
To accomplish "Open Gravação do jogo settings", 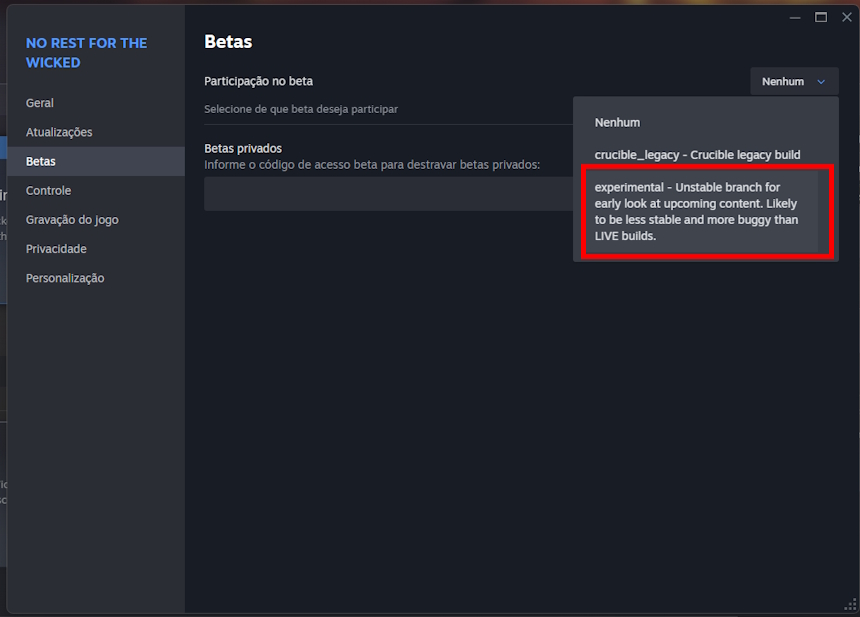I will coord(72,219).
